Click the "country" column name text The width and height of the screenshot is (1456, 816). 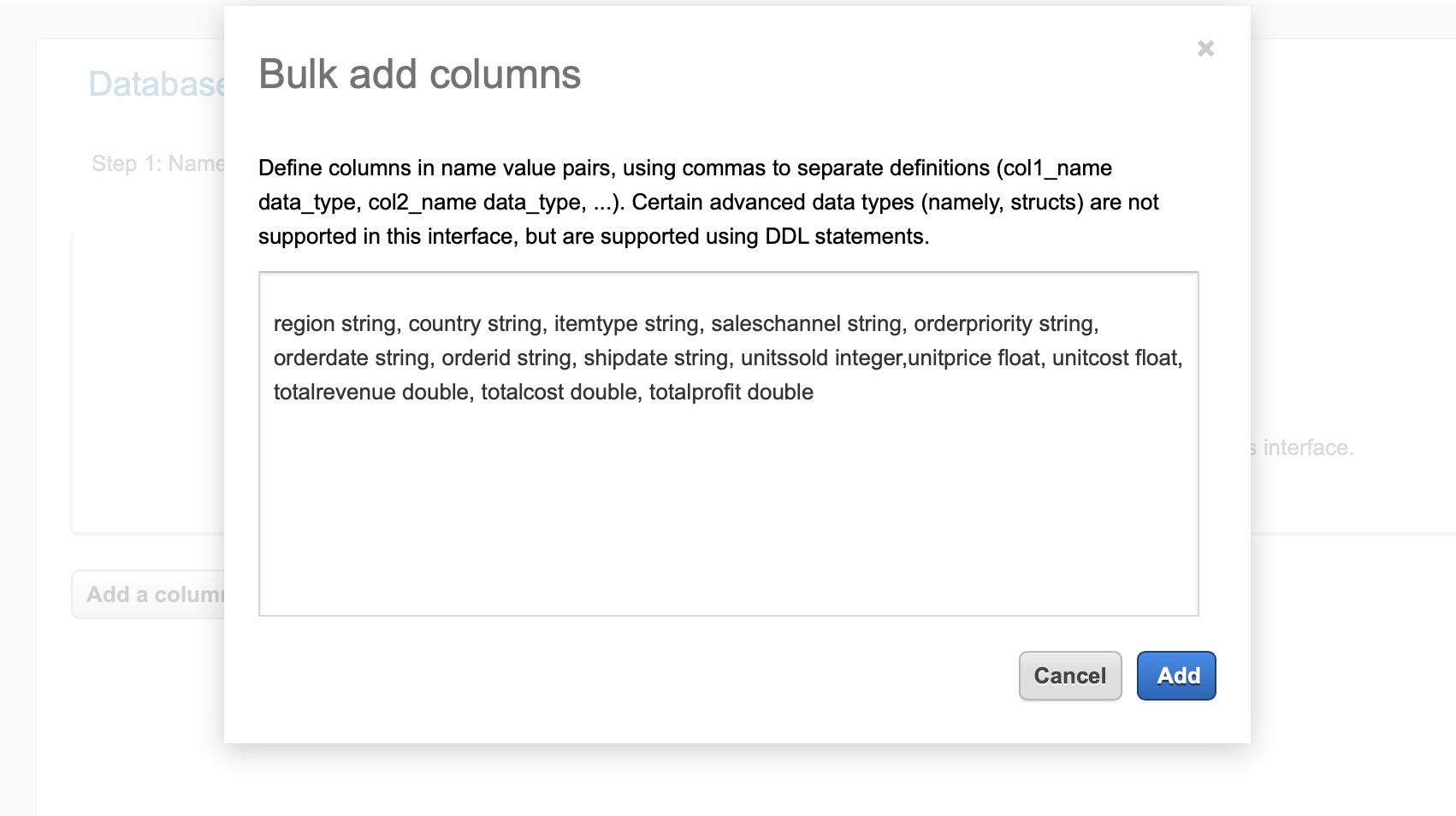click(x=444, y=324)
